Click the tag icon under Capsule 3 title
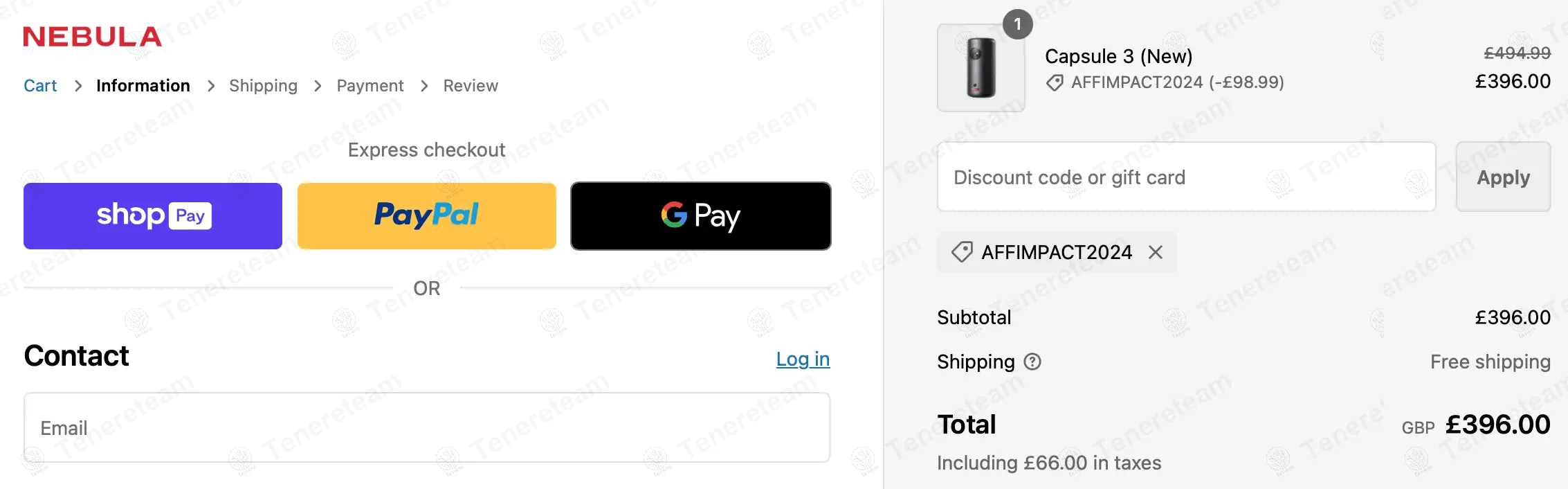The image size is (1568, 489). tap(1055, 83)
